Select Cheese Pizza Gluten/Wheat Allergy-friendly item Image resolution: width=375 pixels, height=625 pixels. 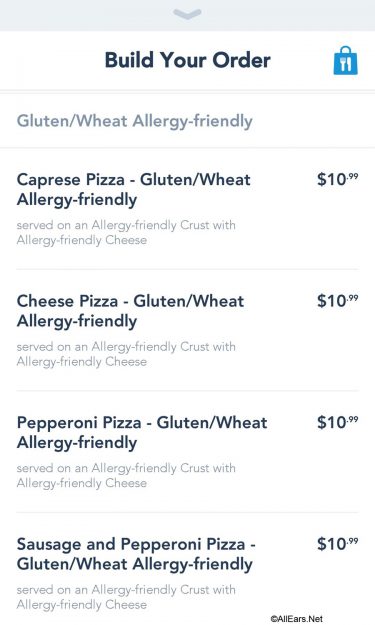pyautogui.click(x=187, y=330)
